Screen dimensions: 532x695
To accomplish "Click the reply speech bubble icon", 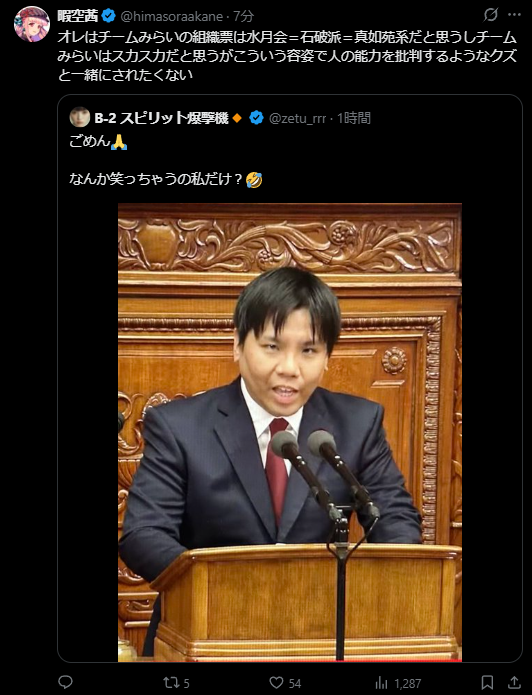I will [65, 682].
